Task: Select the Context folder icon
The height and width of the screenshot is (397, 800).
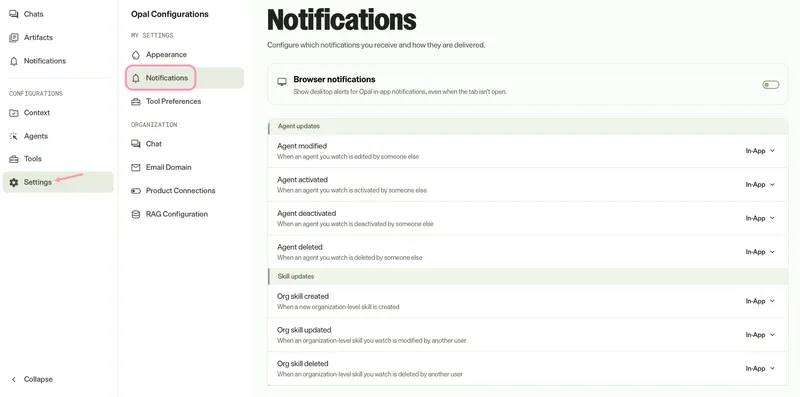Action: pos(14,113)
